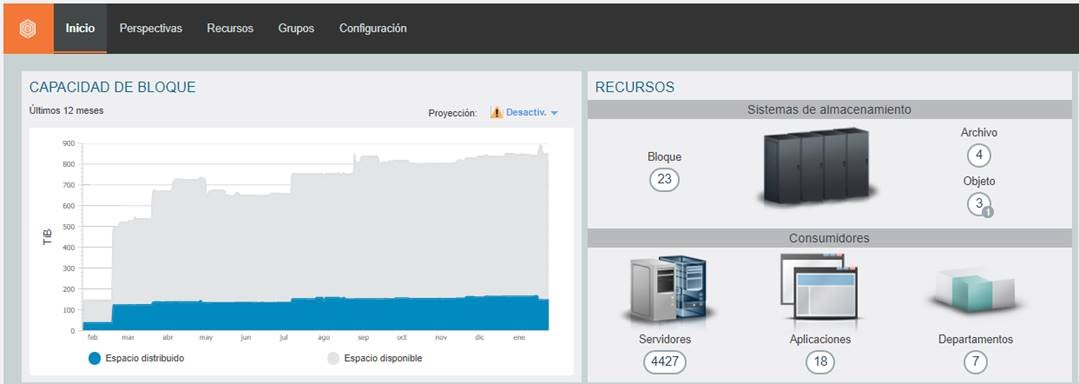Click the orange hexagon product logo
This screenshot has height=384, width=1079.
pyautogui.click(x=28, y=29)
